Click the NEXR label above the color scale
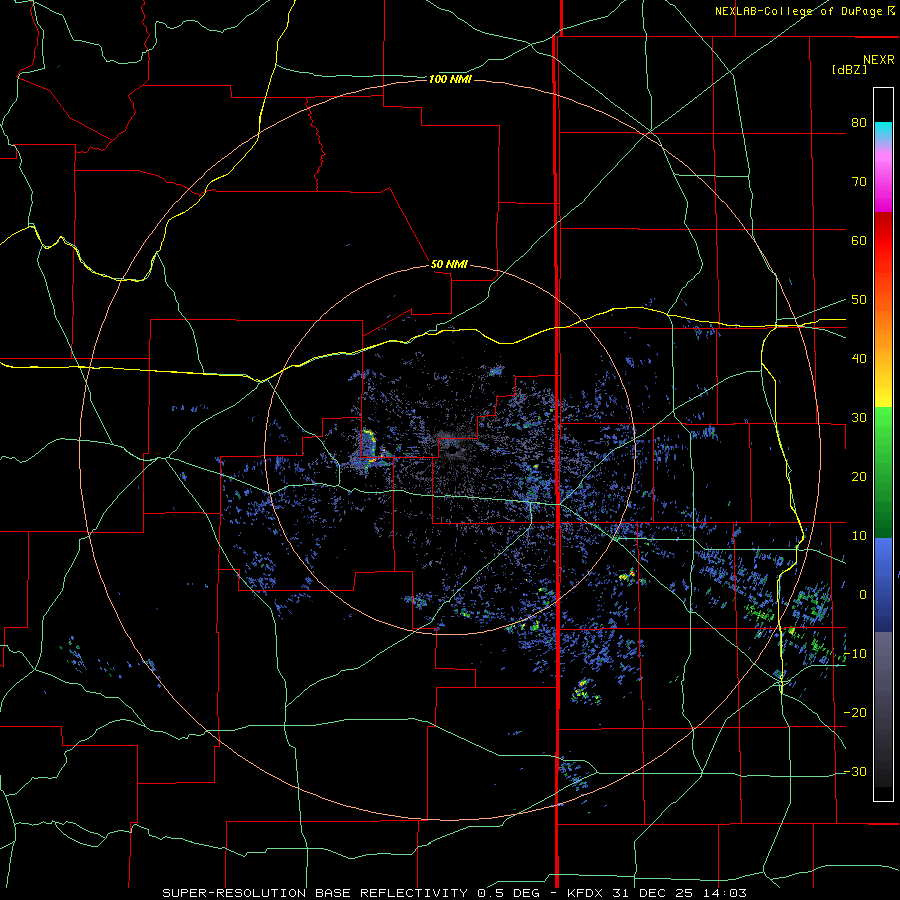Image resolution: width=900 pixels, height=900 pixels. point(879,60)
